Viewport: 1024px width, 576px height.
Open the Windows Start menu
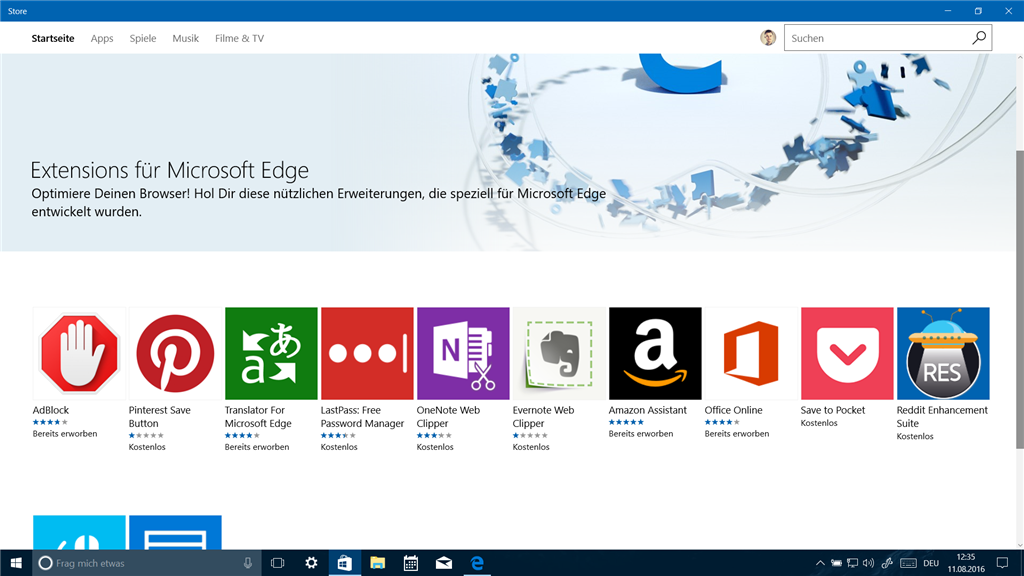coord(16,563)
